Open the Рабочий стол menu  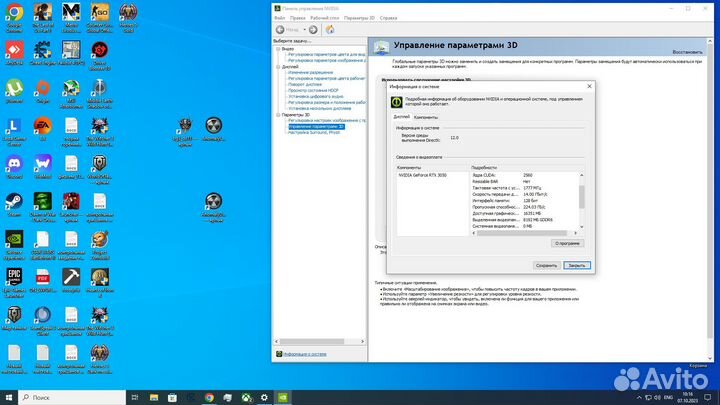click(325, 18)
